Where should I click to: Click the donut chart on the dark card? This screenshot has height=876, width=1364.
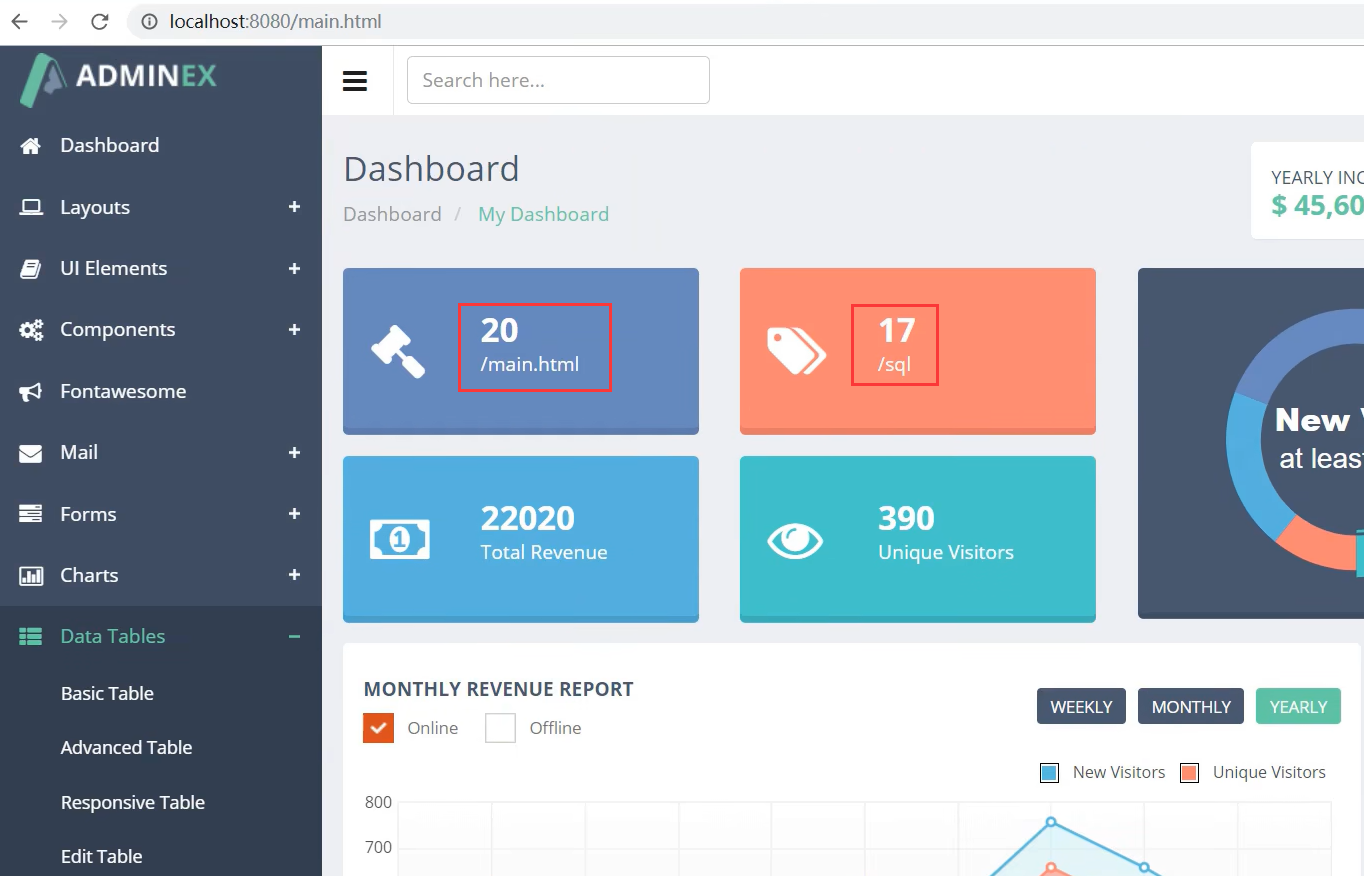1295,440
